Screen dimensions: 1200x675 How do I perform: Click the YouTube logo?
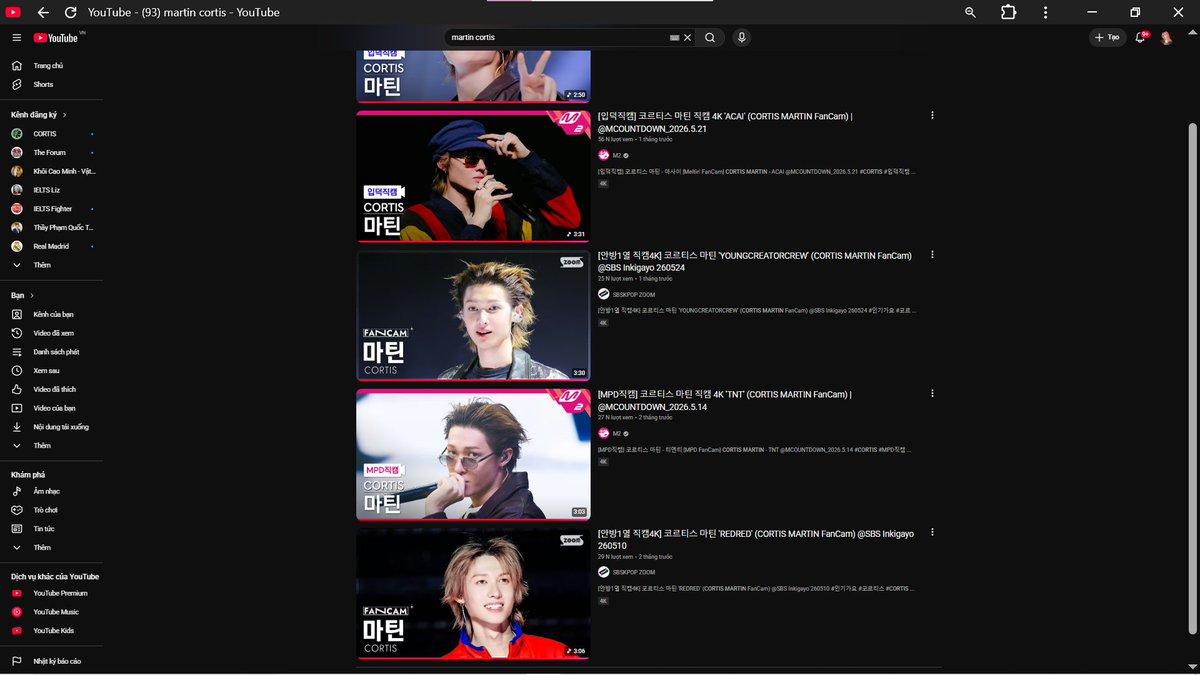click(56, 38)
